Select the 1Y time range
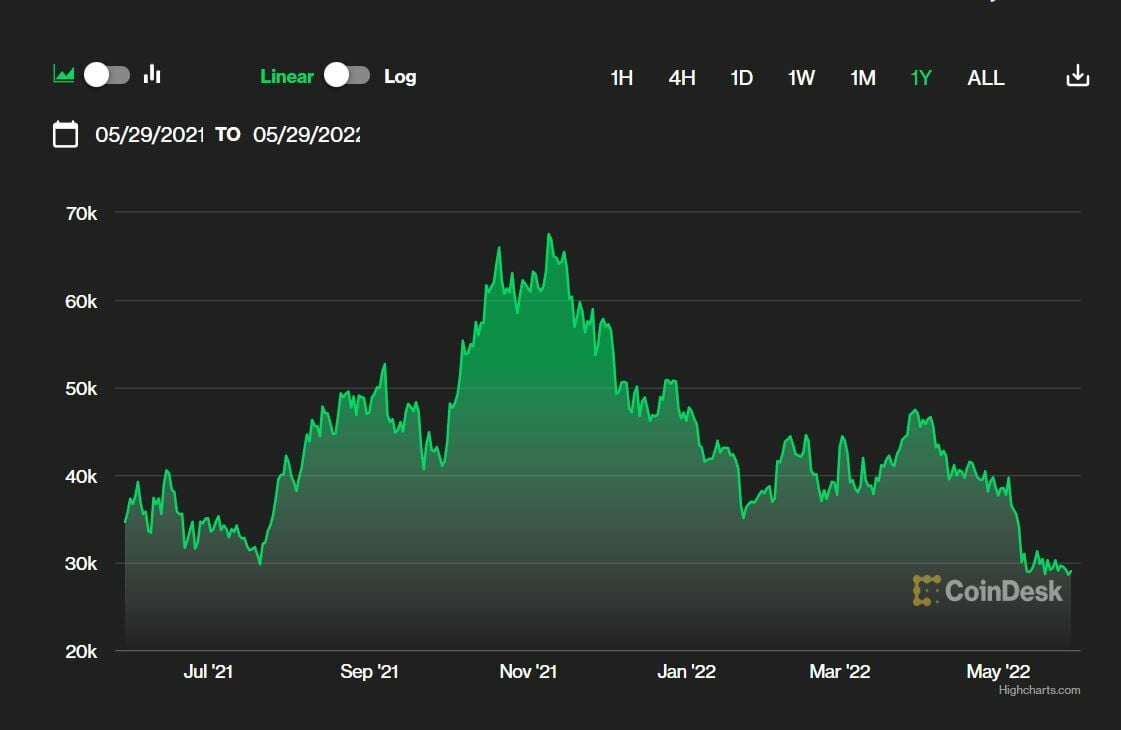This screenshot has height=730, width=1121. coord(921,78)
